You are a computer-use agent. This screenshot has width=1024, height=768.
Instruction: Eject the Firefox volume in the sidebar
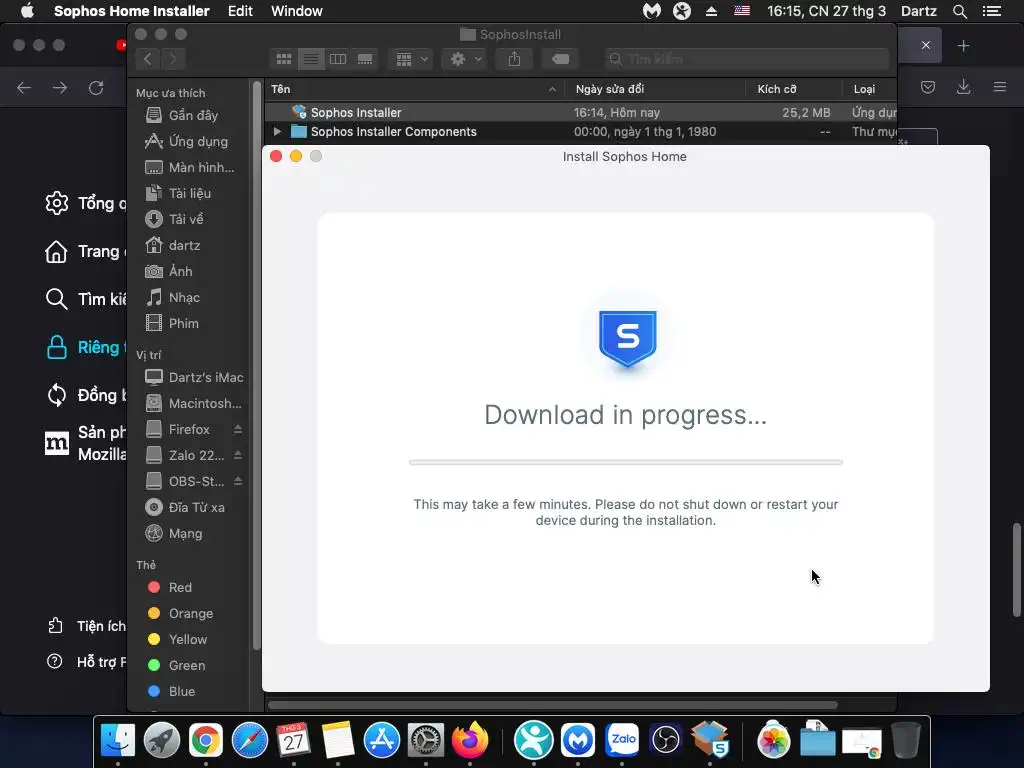tap(238, 429)
